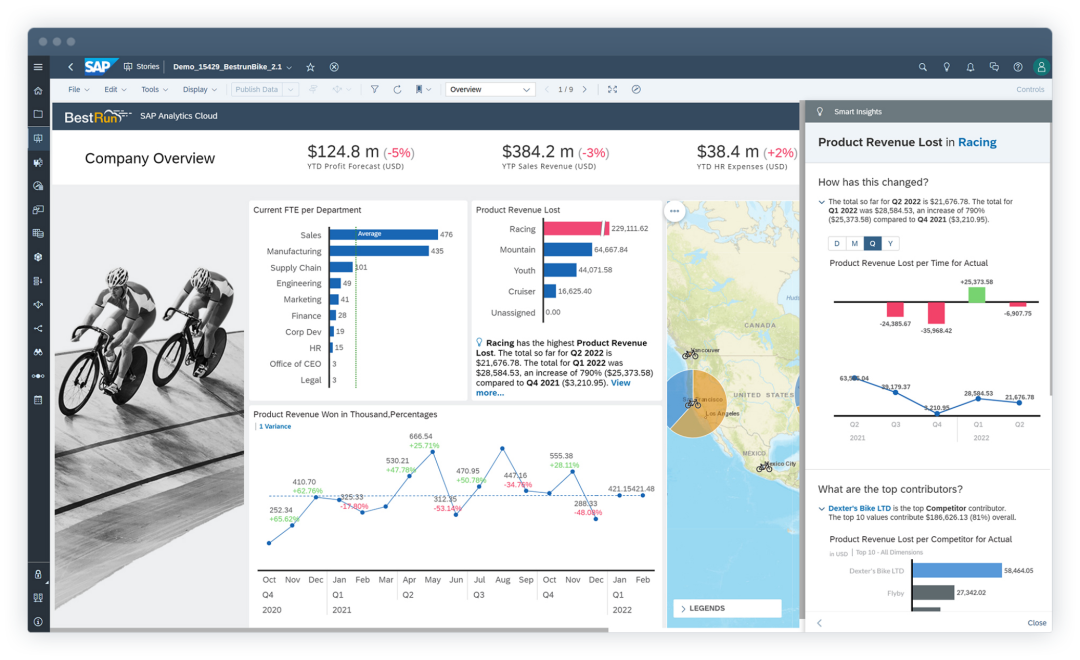Expand the LEGENDS panel on map

click(x=726, y=608)
